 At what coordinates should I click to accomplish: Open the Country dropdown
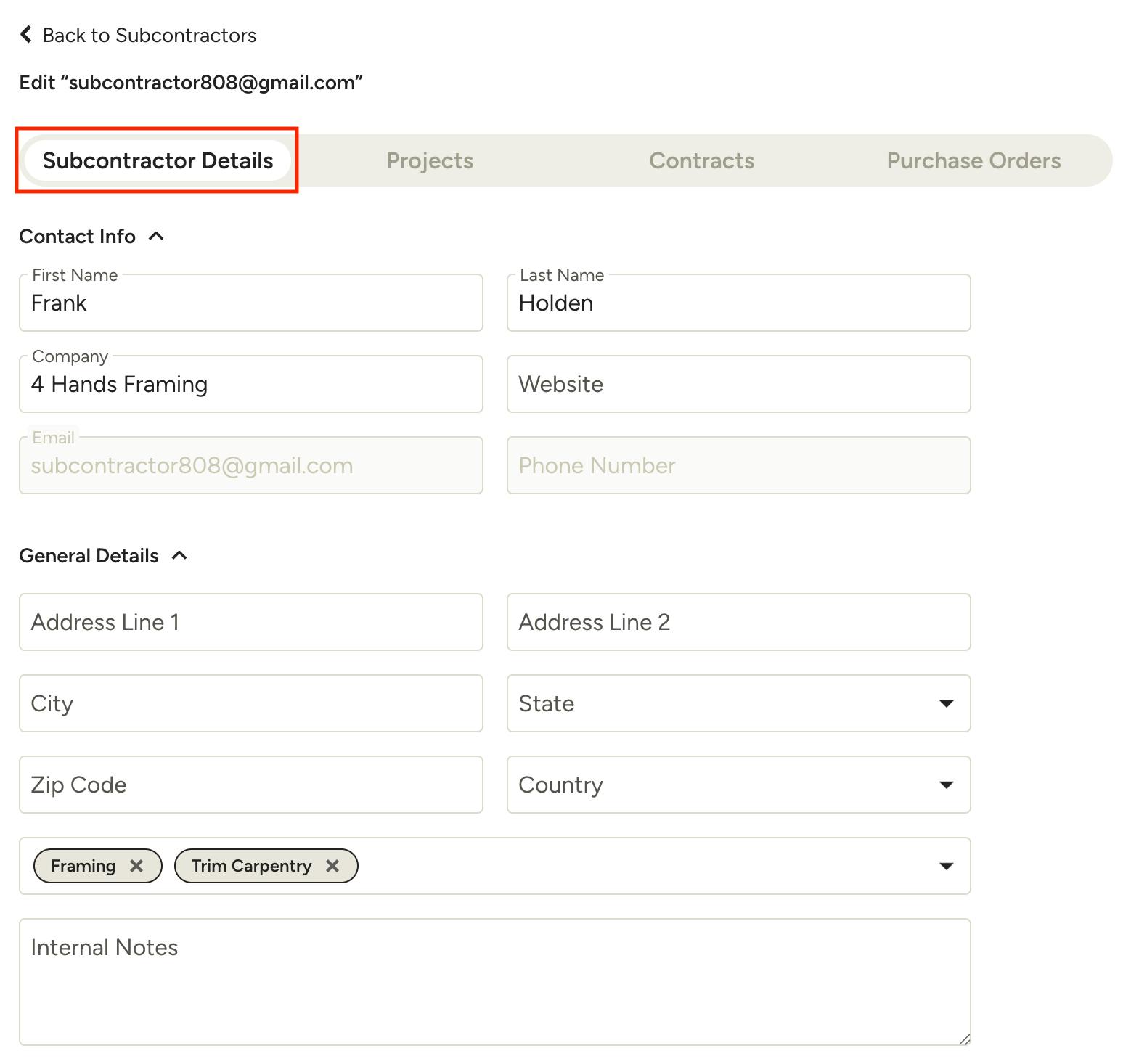[x=945, y=785]
